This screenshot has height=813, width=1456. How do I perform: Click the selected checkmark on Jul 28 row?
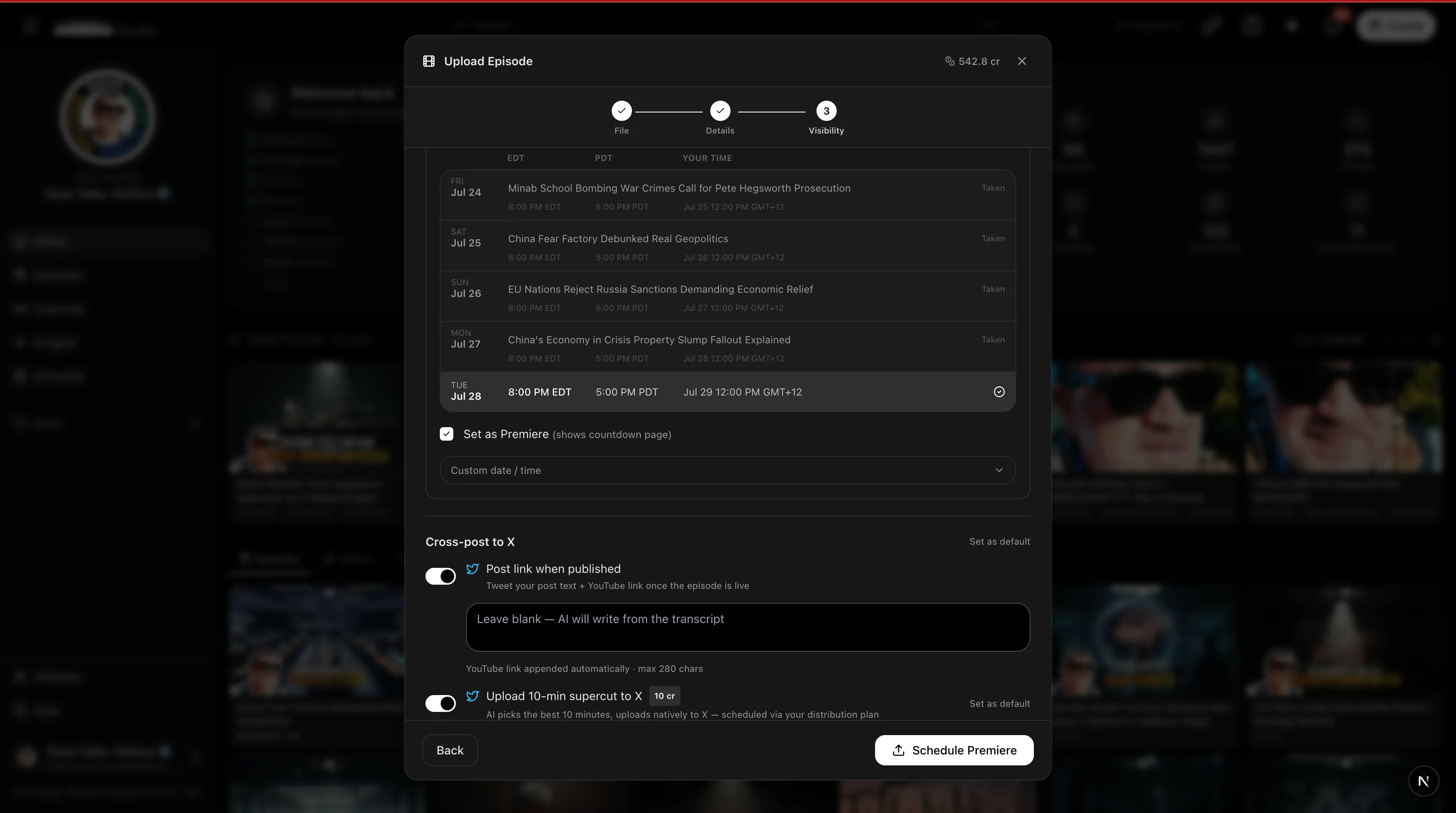coord(999,391)
